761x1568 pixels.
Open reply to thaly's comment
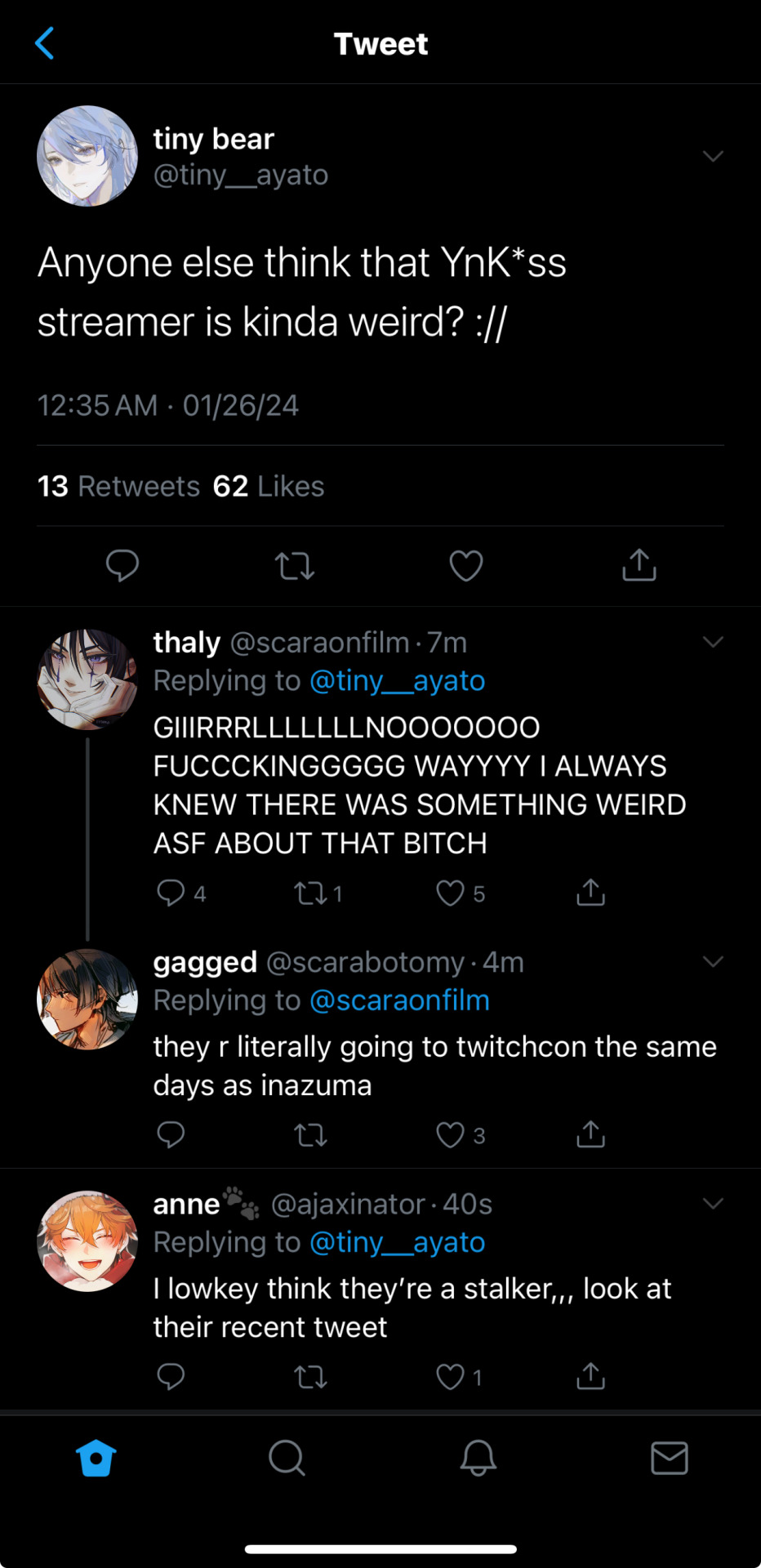tap(171, 893)
